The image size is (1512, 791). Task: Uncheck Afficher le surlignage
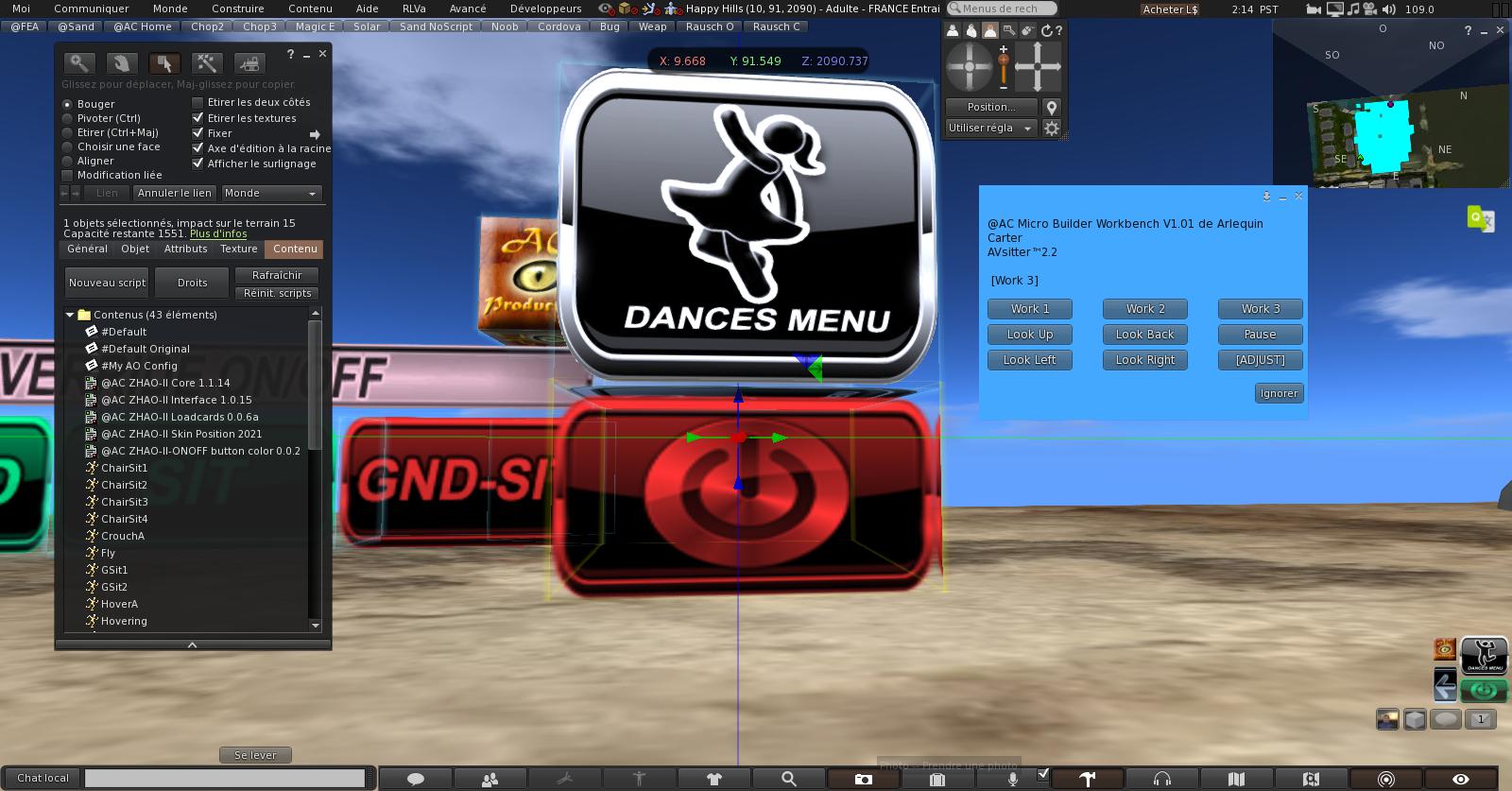pos(198,163)
